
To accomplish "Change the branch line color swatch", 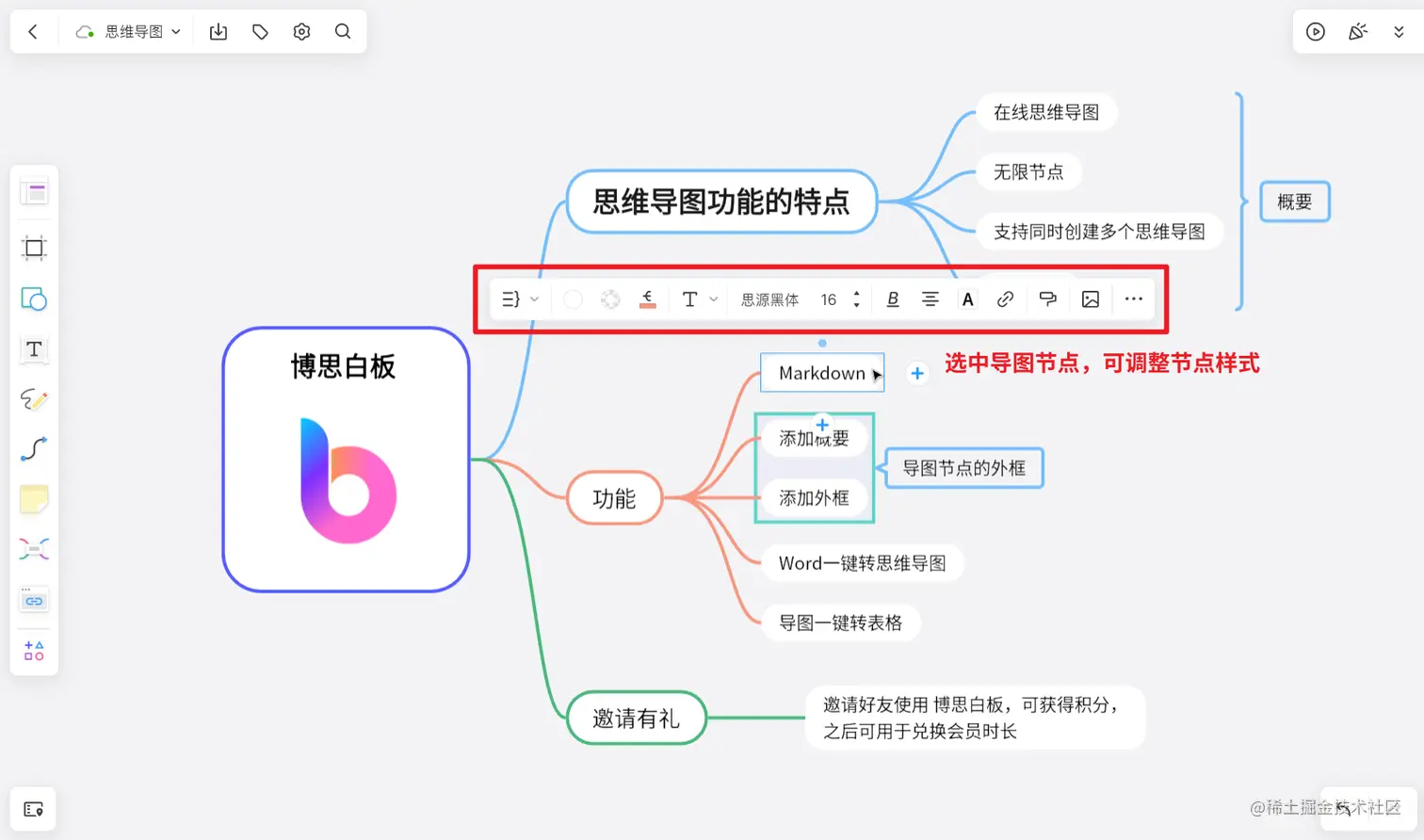I will [648, 299].
